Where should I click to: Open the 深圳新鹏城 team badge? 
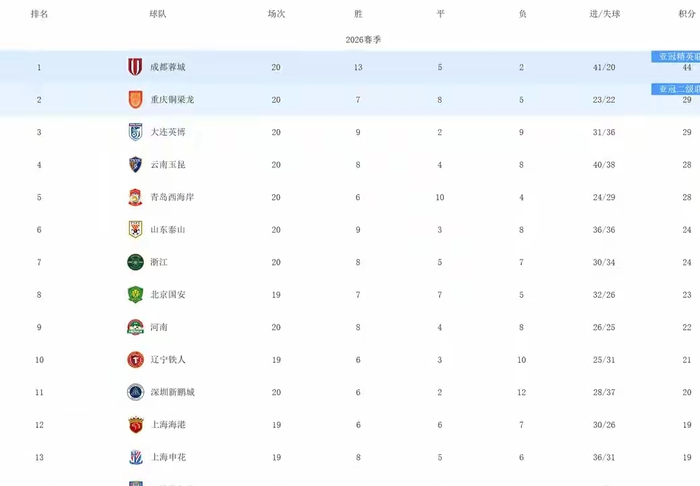coord(135,392)
